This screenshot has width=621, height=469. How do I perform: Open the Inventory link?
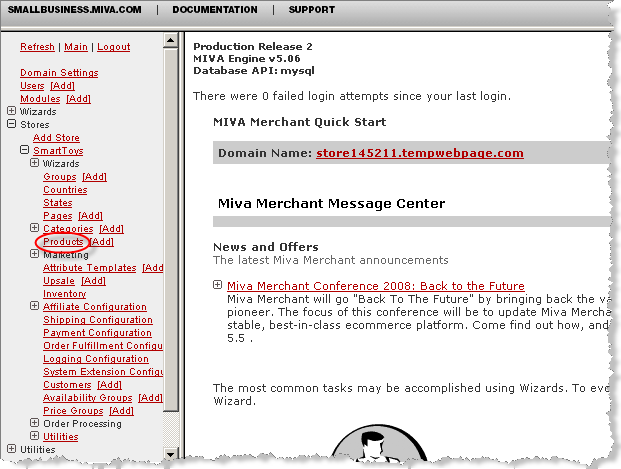(65, 294)
